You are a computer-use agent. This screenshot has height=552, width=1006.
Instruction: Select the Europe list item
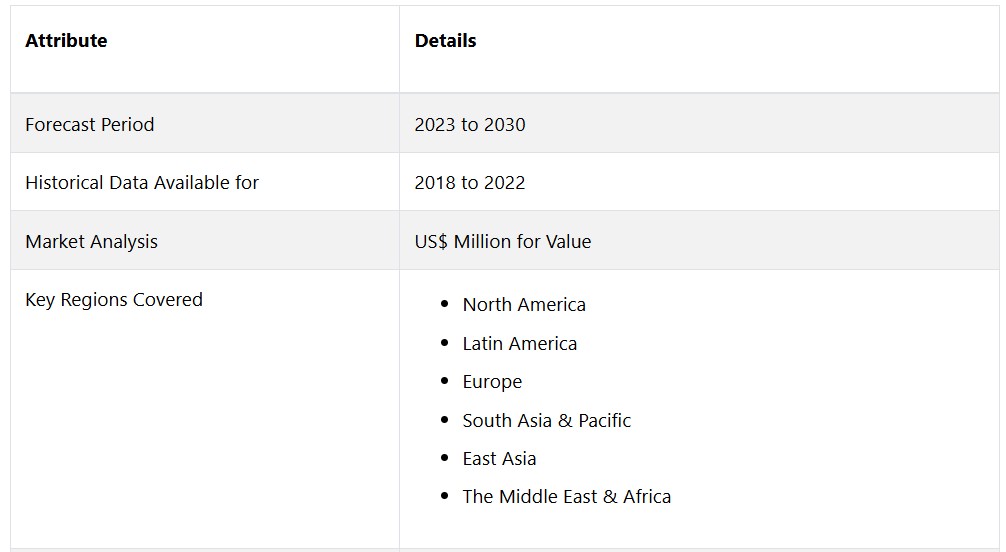492,382
